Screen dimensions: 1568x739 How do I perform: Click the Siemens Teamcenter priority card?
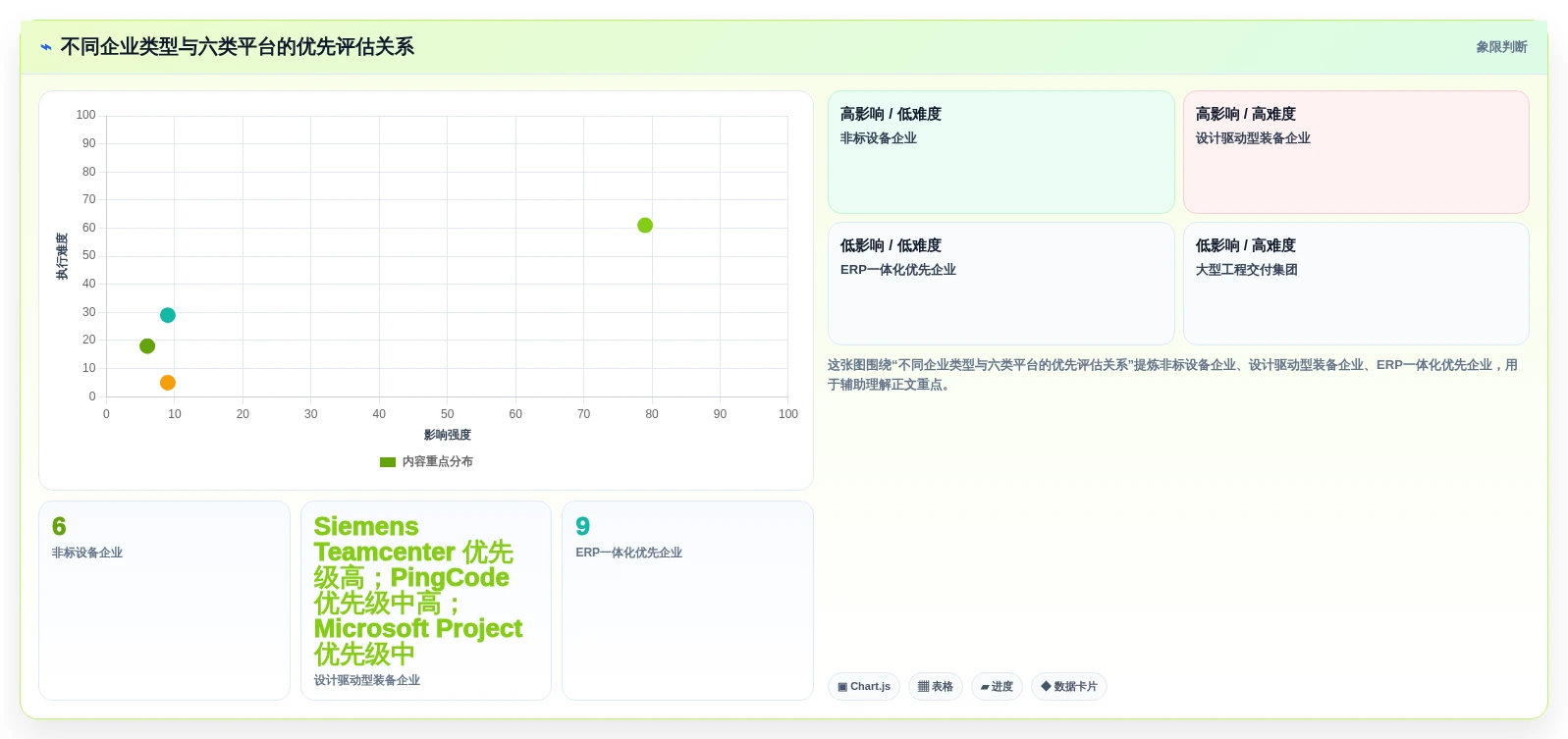point(426,601)
